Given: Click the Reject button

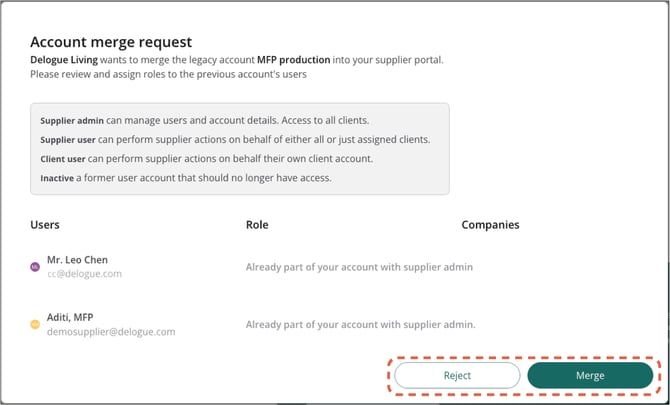Looking at the screenshot, I should point(457,375).
